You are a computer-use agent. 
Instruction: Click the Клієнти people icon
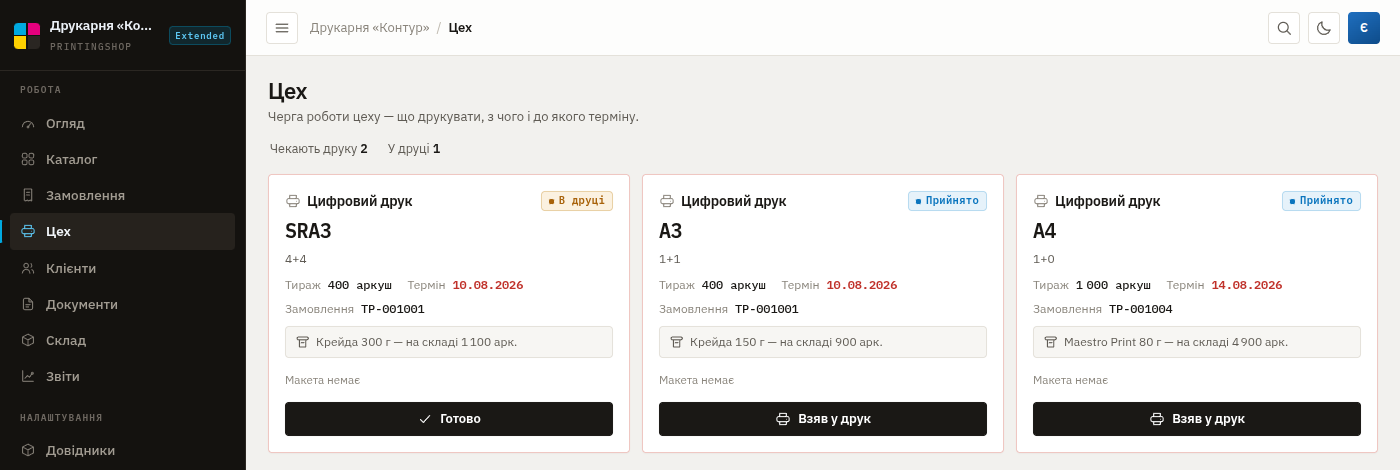click(x=28, y=268)
